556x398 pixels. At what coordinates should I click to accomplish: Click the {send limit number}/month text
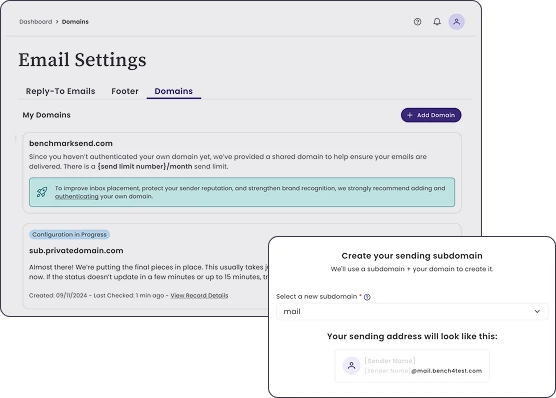pos(145,166)
